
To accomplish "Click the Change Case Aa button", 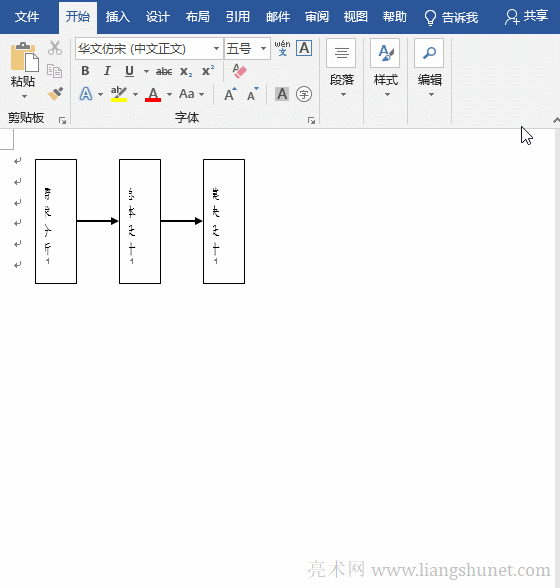I will point(187,94).
